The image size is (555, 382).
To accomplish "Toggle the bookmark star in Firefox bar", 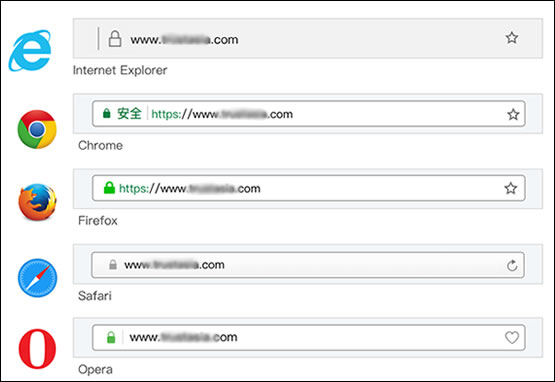I will click(x=510, y=188).
